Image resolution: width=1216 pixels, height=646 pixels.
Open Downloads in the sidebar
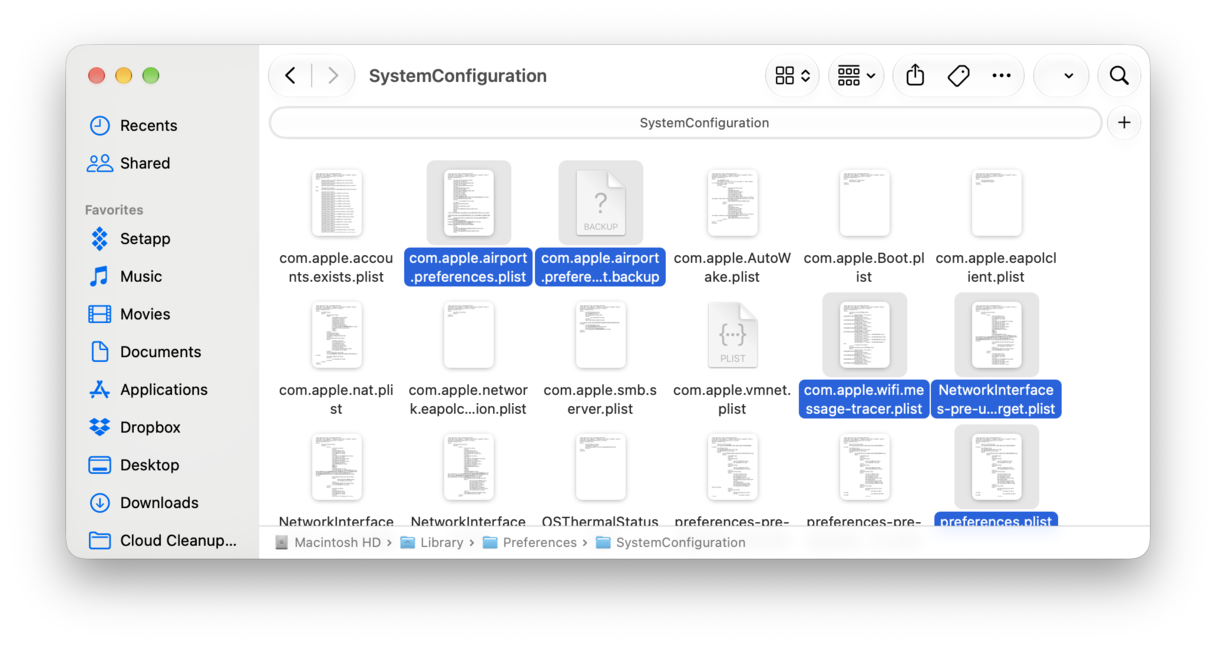[x=159, y=503]
